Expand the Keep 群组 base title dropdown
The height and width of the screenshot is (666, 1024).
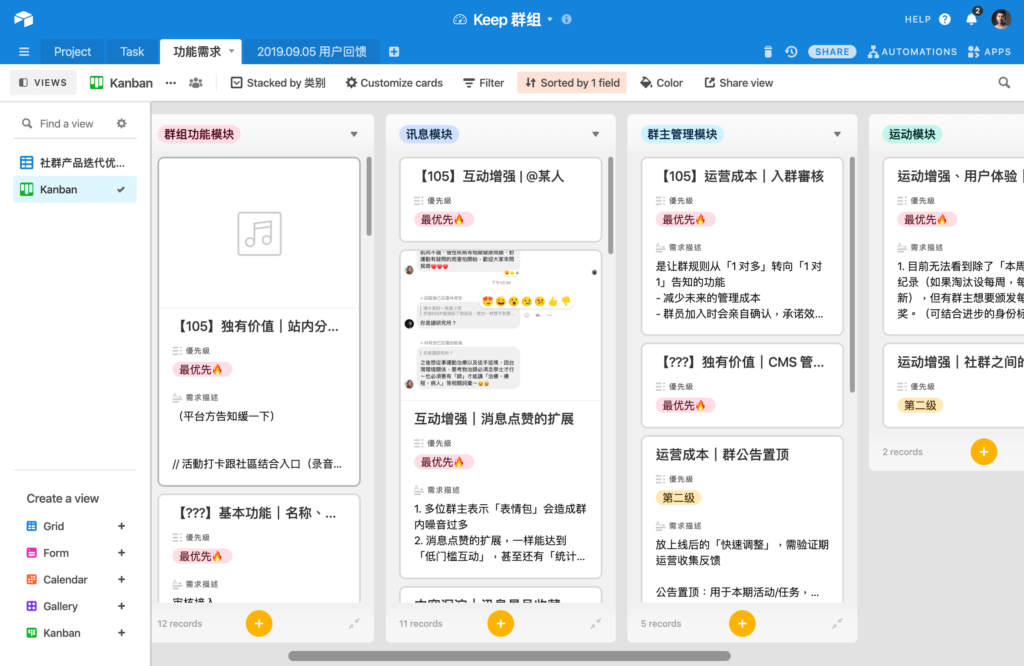pyautogui.click(x=550, y=19)
